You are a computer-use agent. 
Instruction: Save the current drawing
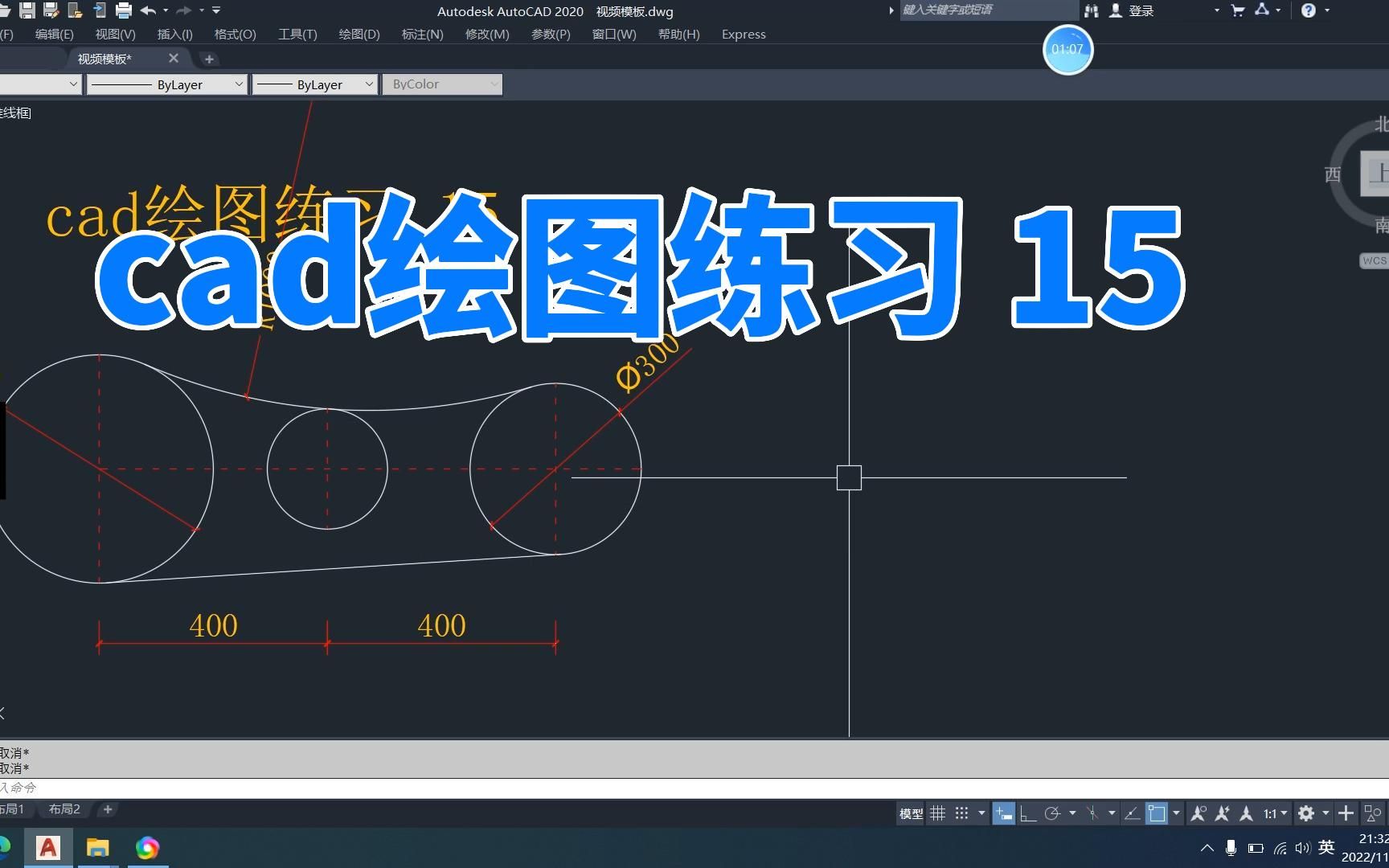pyautogui.click(x=27, y=10)
